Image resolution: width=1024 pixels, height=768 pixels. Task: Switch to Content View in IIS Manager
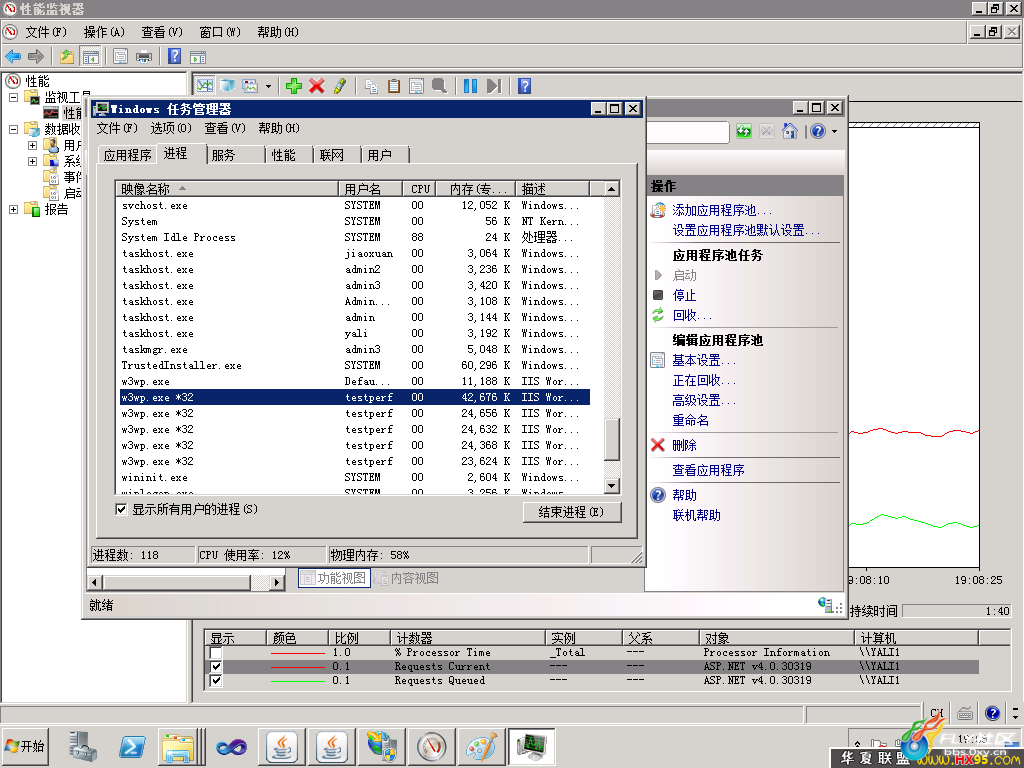coord(406,578)
